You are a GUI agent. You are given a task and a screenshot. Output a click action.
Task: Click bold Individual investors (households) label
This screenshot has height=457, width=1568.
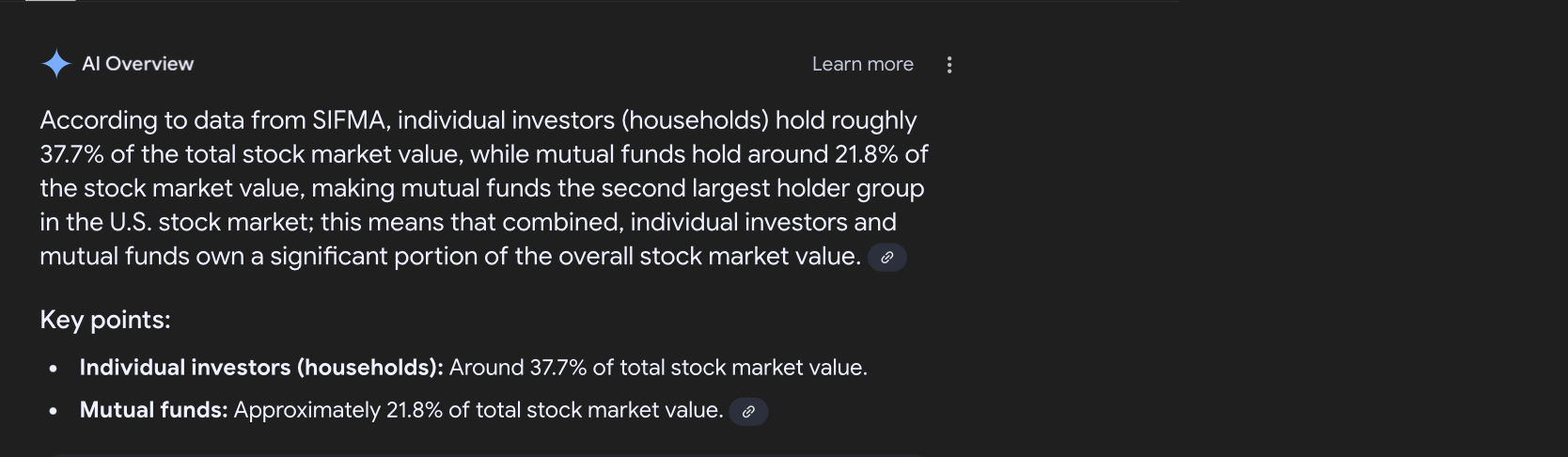[261, 368]
